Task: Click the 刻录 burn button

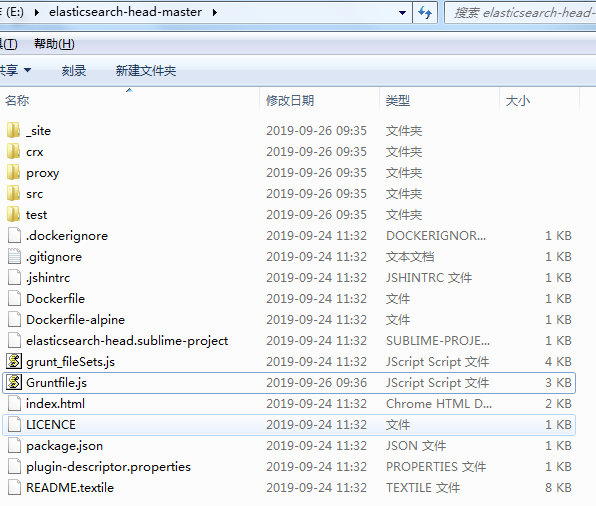Action: coord(74,71)
